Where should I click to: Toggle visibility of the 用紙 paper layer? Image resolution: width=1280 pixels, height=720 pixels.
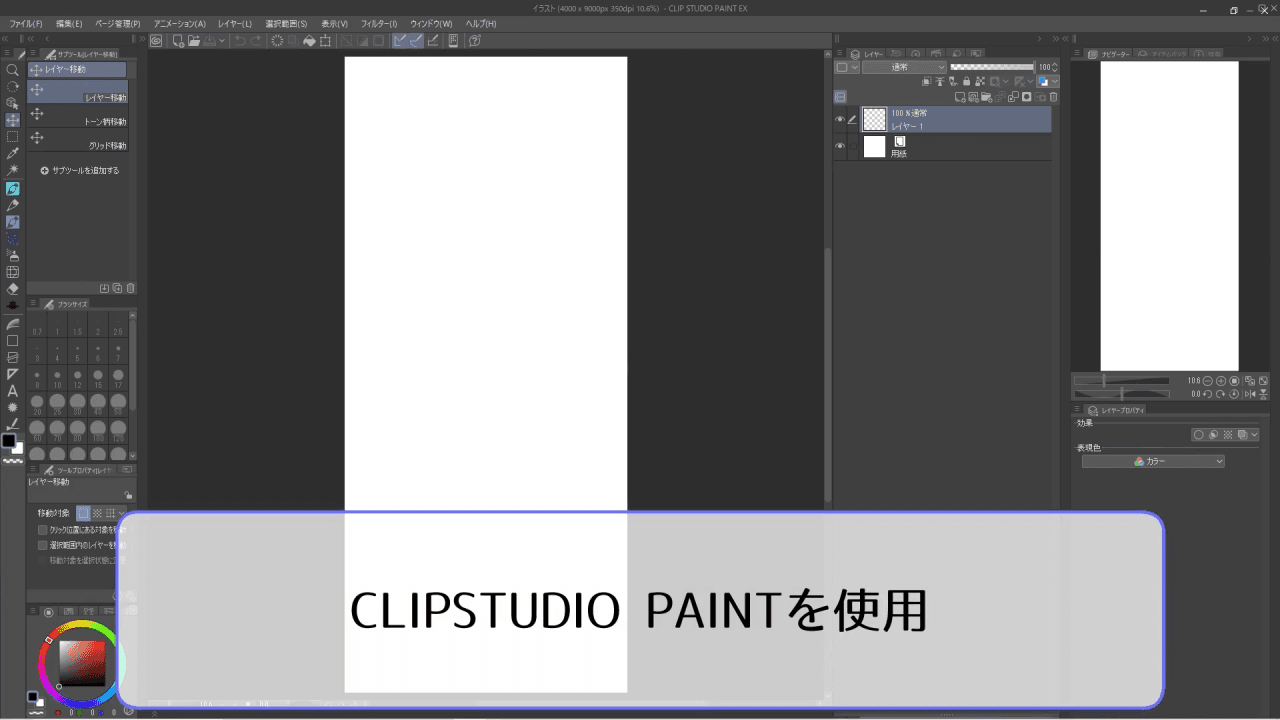click(840, 146)
